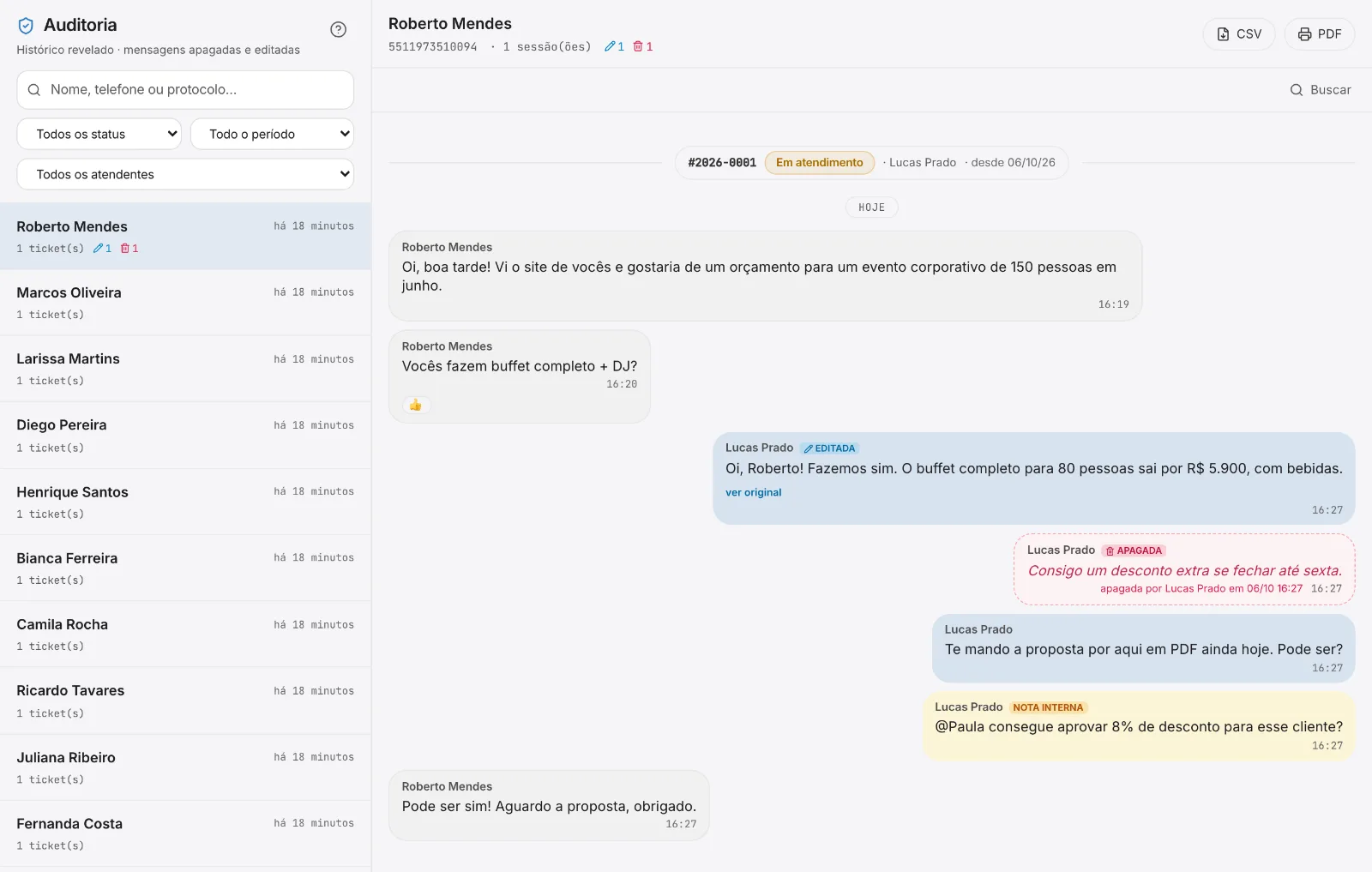Open Fernanda Costa conversation
Screen dimensions: 1372x872
[x=185, y=833]
